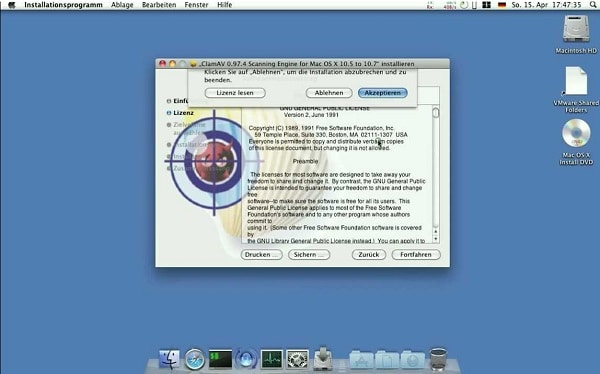600x374 pixels.
Task: Open the Installationsprogramm menu
Action: click(x=63, y=5)
